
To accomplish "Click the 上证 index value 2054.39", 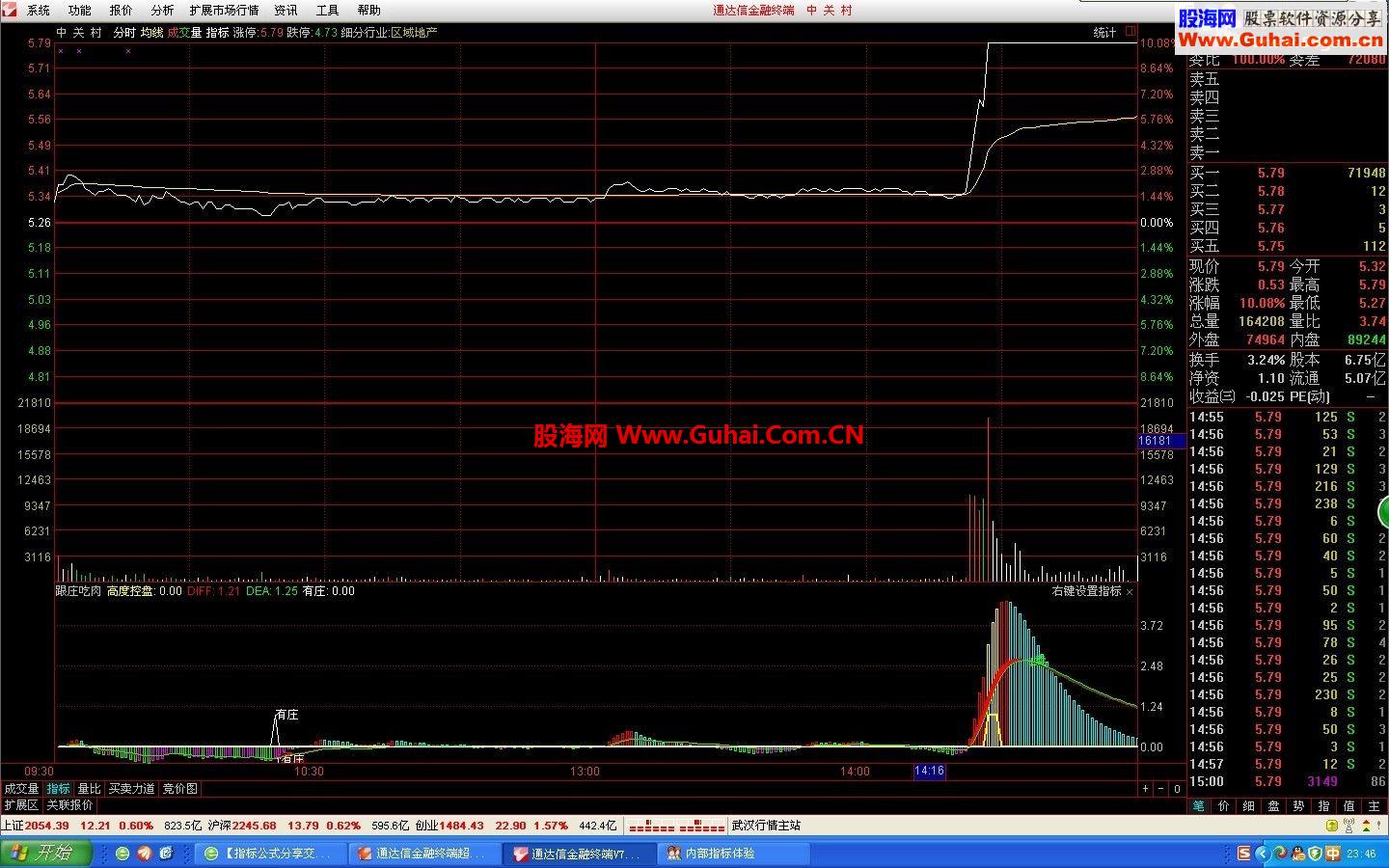I will point(47,826).
